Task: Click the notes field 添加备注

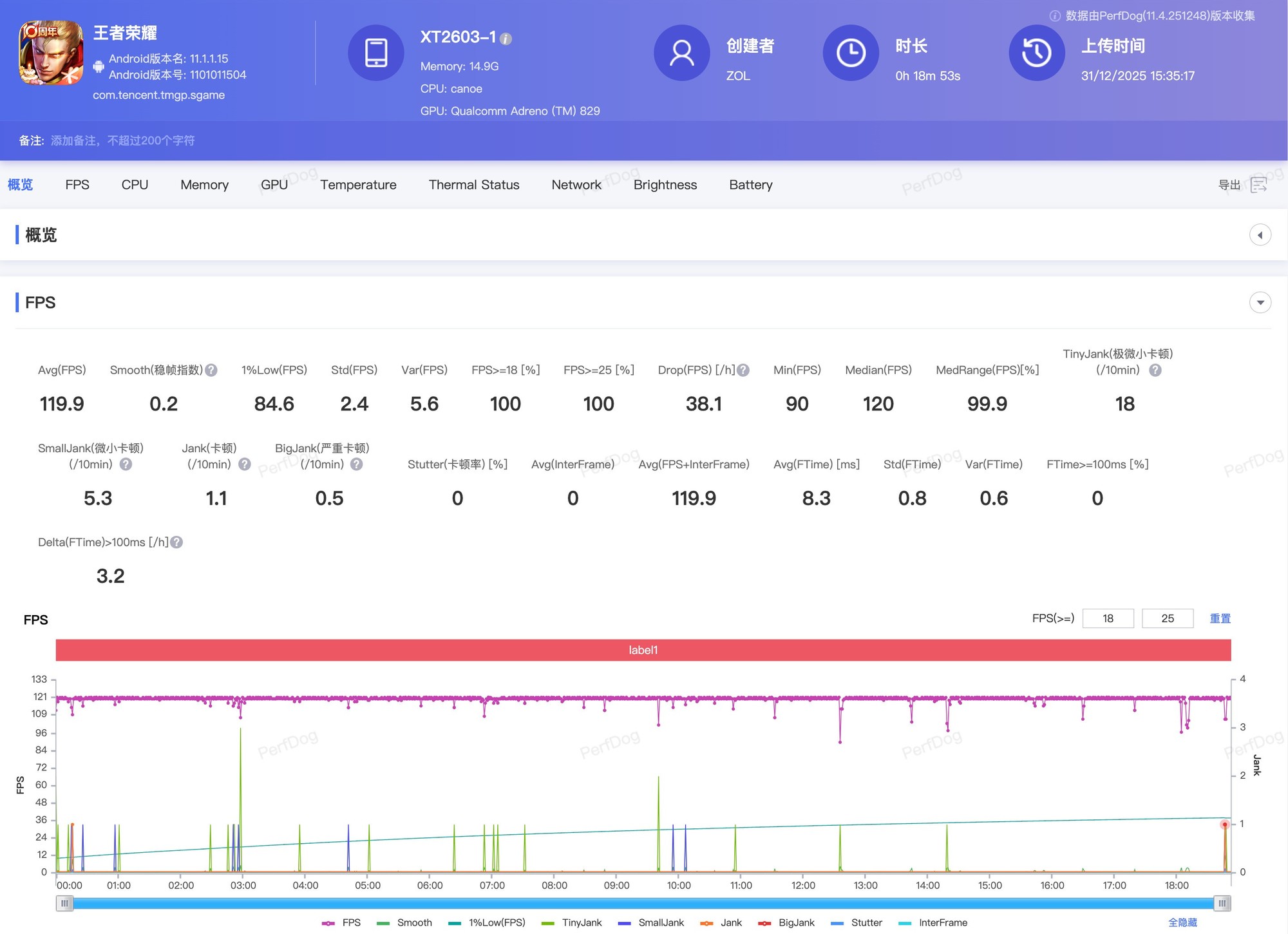Action: point(122,140)
